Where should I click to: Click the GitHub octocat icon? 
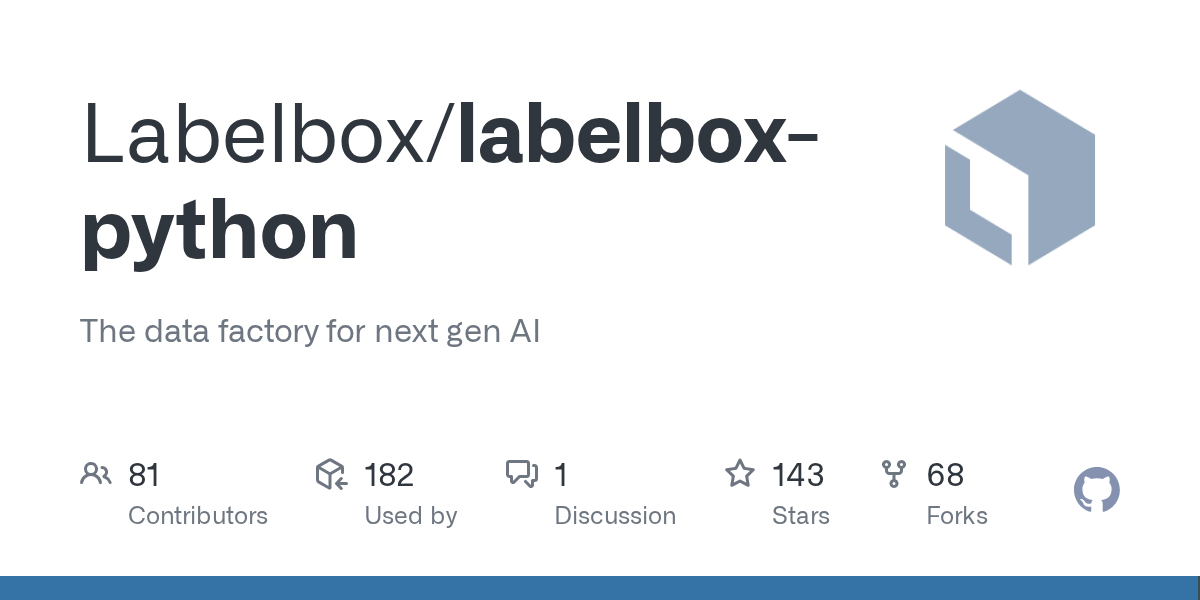(1097, 491)
